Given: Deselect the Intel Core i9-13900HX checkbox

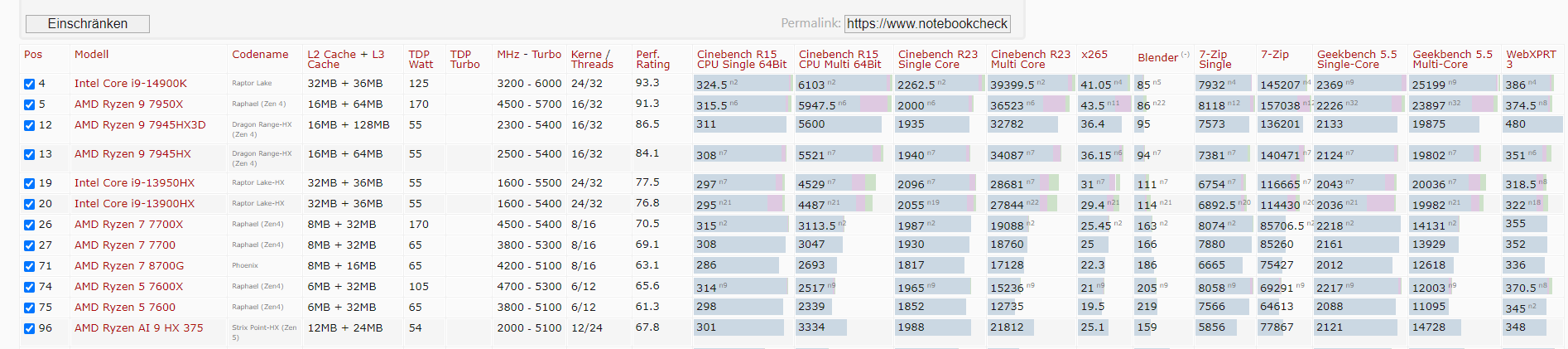Looking at the screenshot, I should pyautogui.click(x=30, y=204).
